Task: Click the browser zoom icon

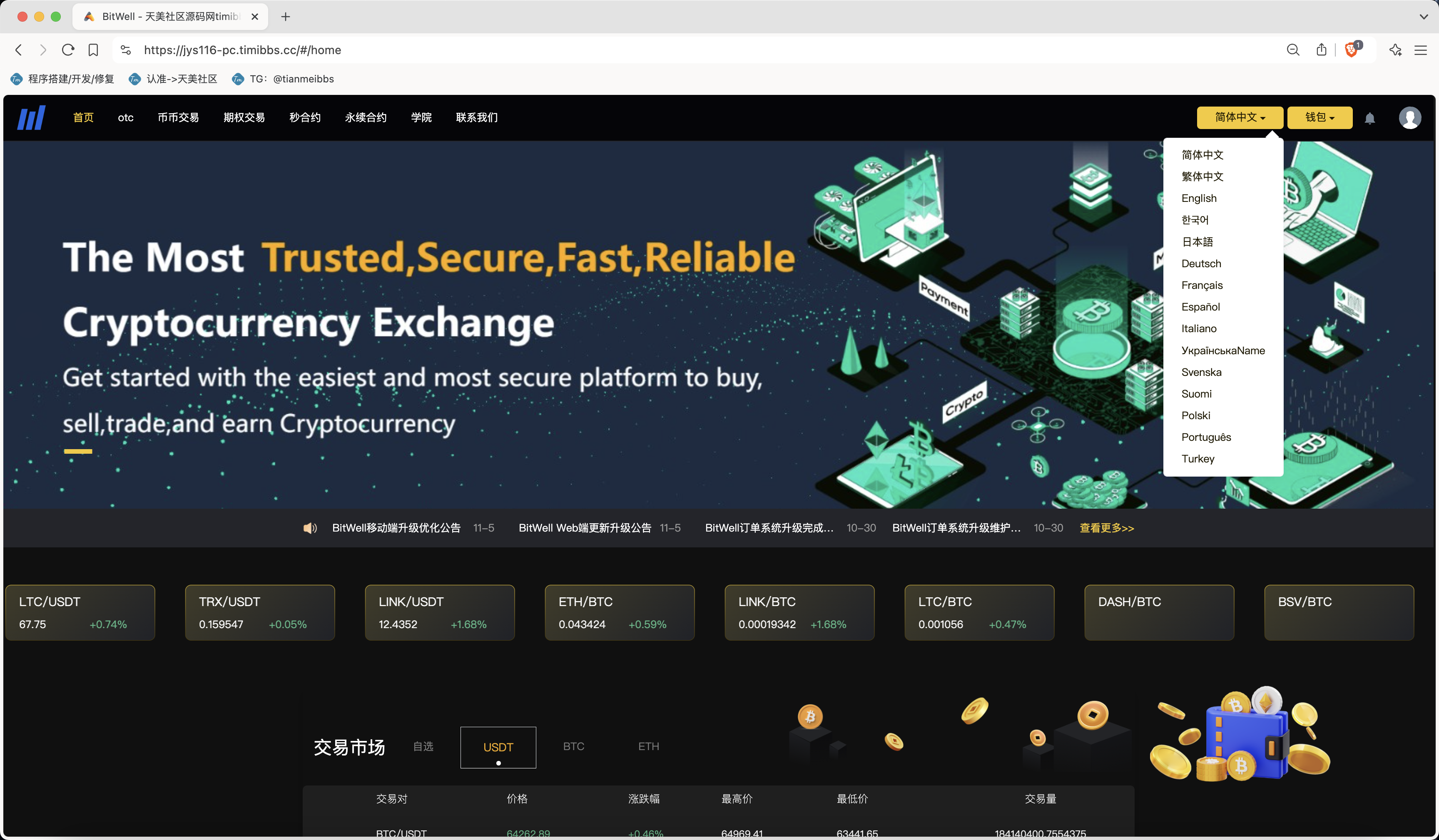Action: coord(1293,49)
